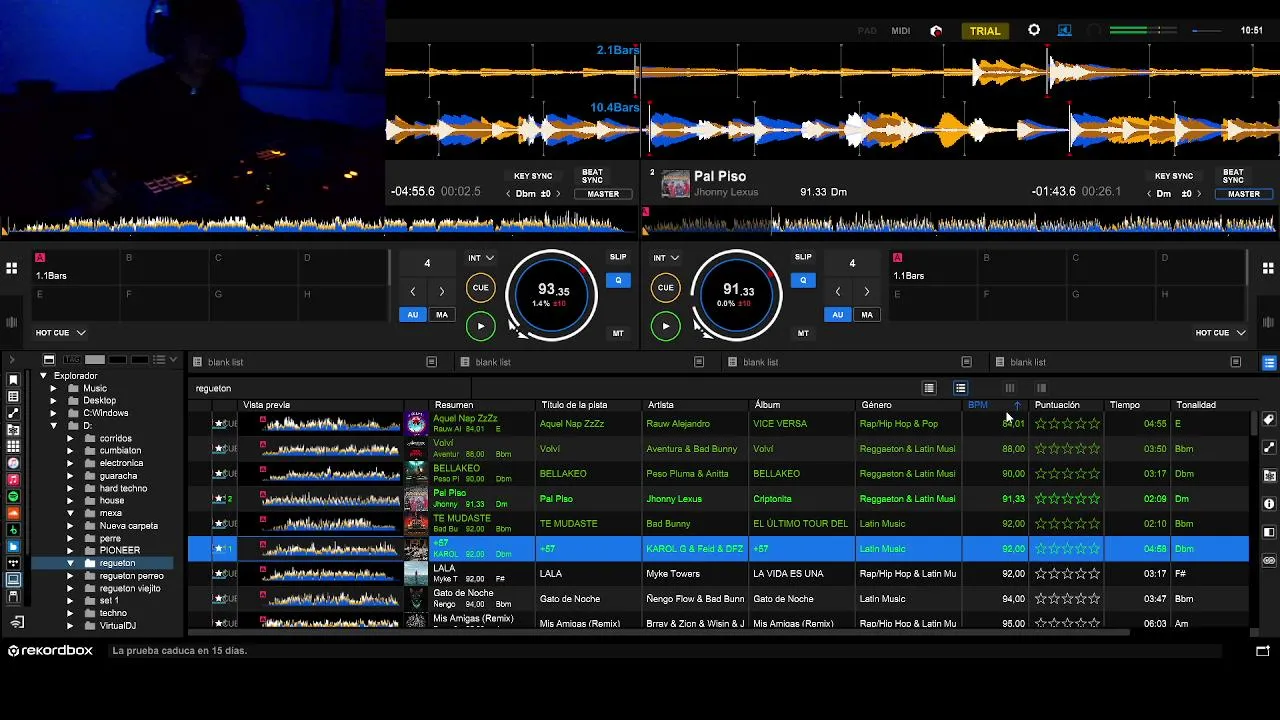Switch to artwork list view icon
This screenshot has width=1280, height=720.
point(929,388)
